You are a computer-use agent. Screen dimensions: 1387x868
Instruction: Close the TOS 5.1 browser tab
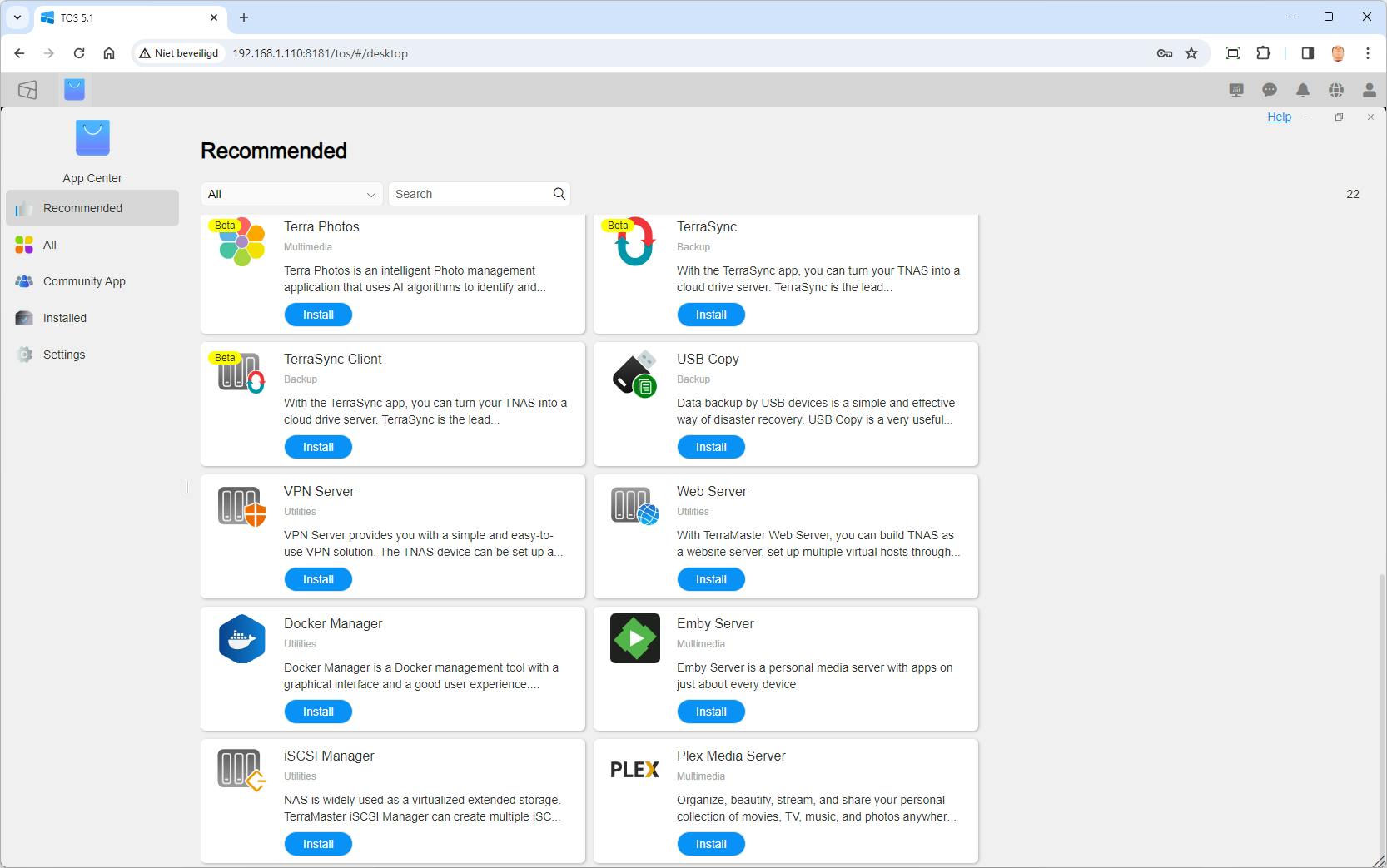point(214,17)
